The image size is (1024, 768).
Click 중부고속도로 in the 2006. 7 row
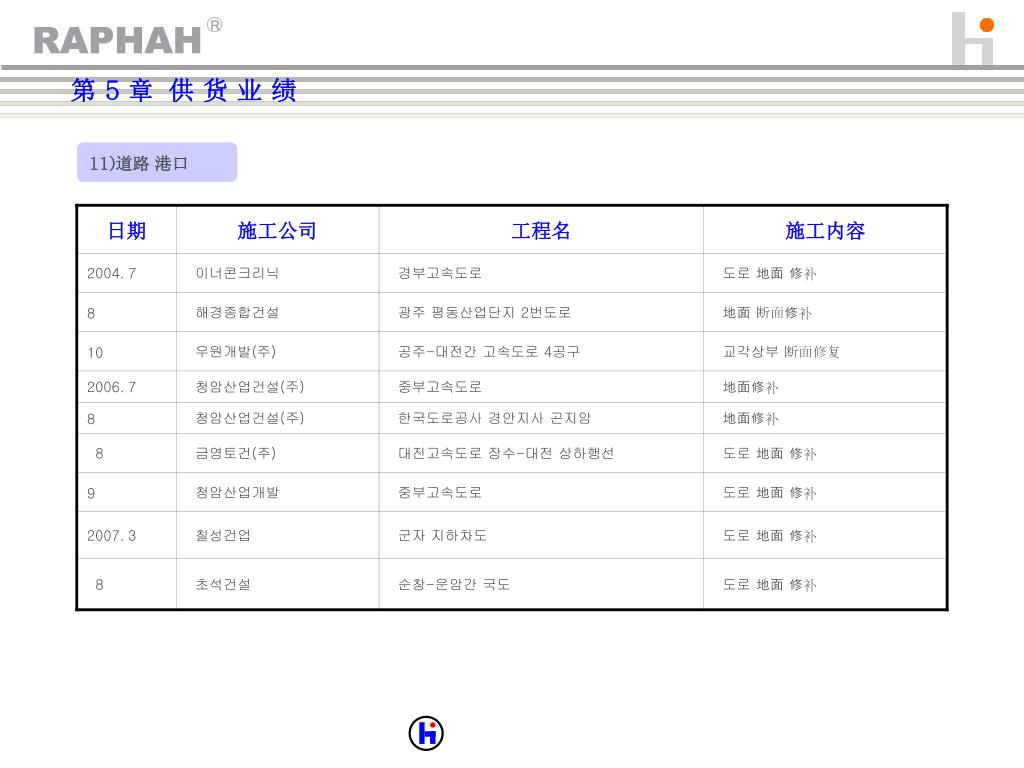click(440, 387)
